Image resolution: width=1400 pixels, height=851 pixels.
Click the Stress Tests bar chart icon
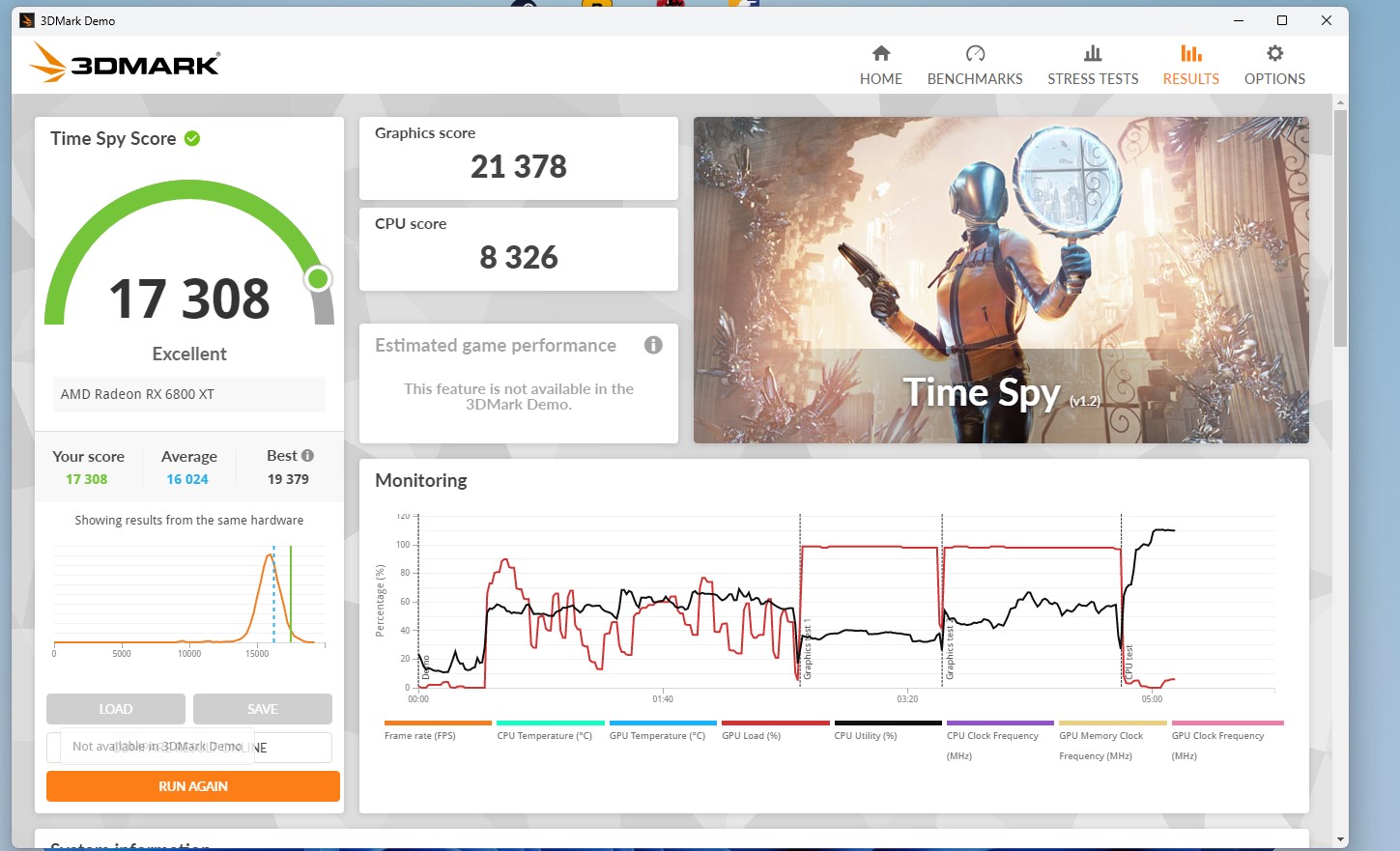(x=1093, y=53)
